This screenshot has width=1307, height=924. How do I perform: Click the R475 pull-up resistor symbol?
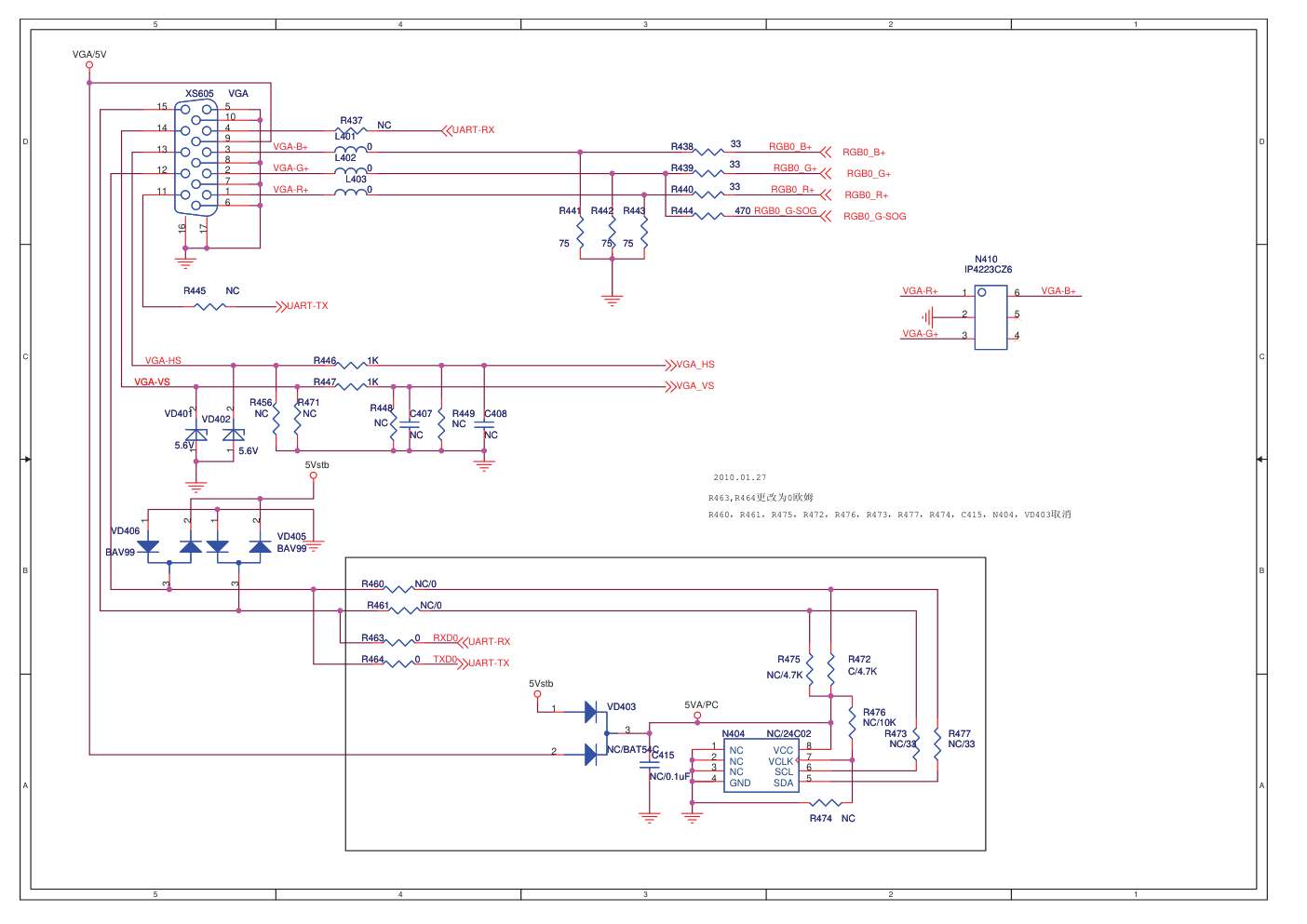(810, 667)
